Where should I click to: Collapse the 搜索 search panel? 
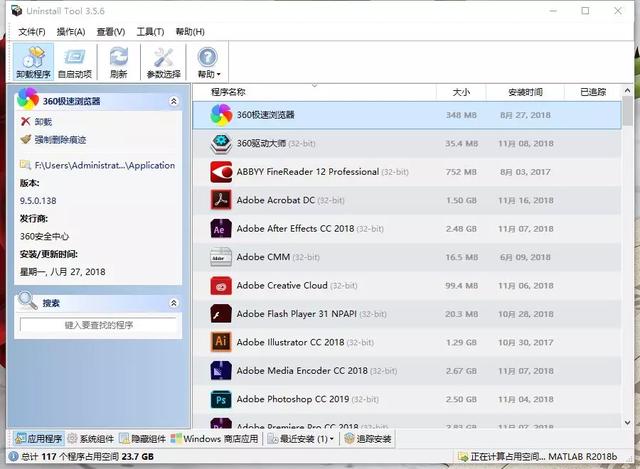pos(173,303)
